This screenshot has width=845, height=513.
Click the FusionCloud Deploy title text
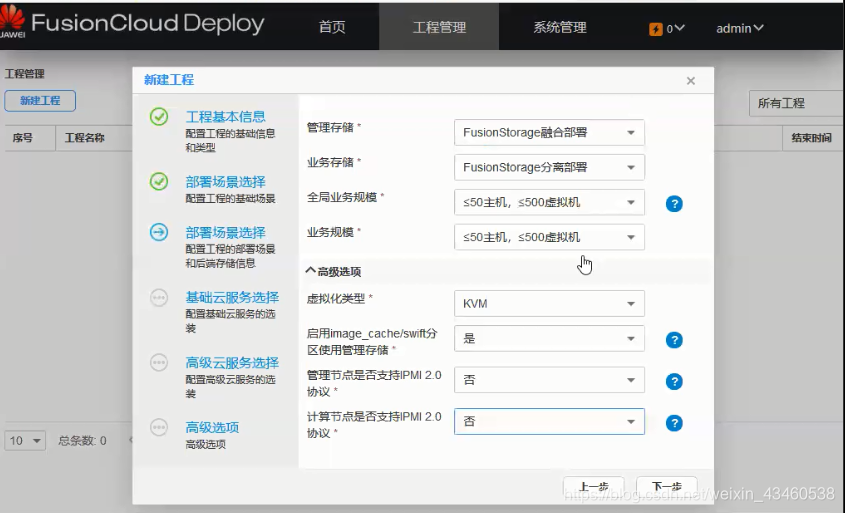click(x=148, y=23)
